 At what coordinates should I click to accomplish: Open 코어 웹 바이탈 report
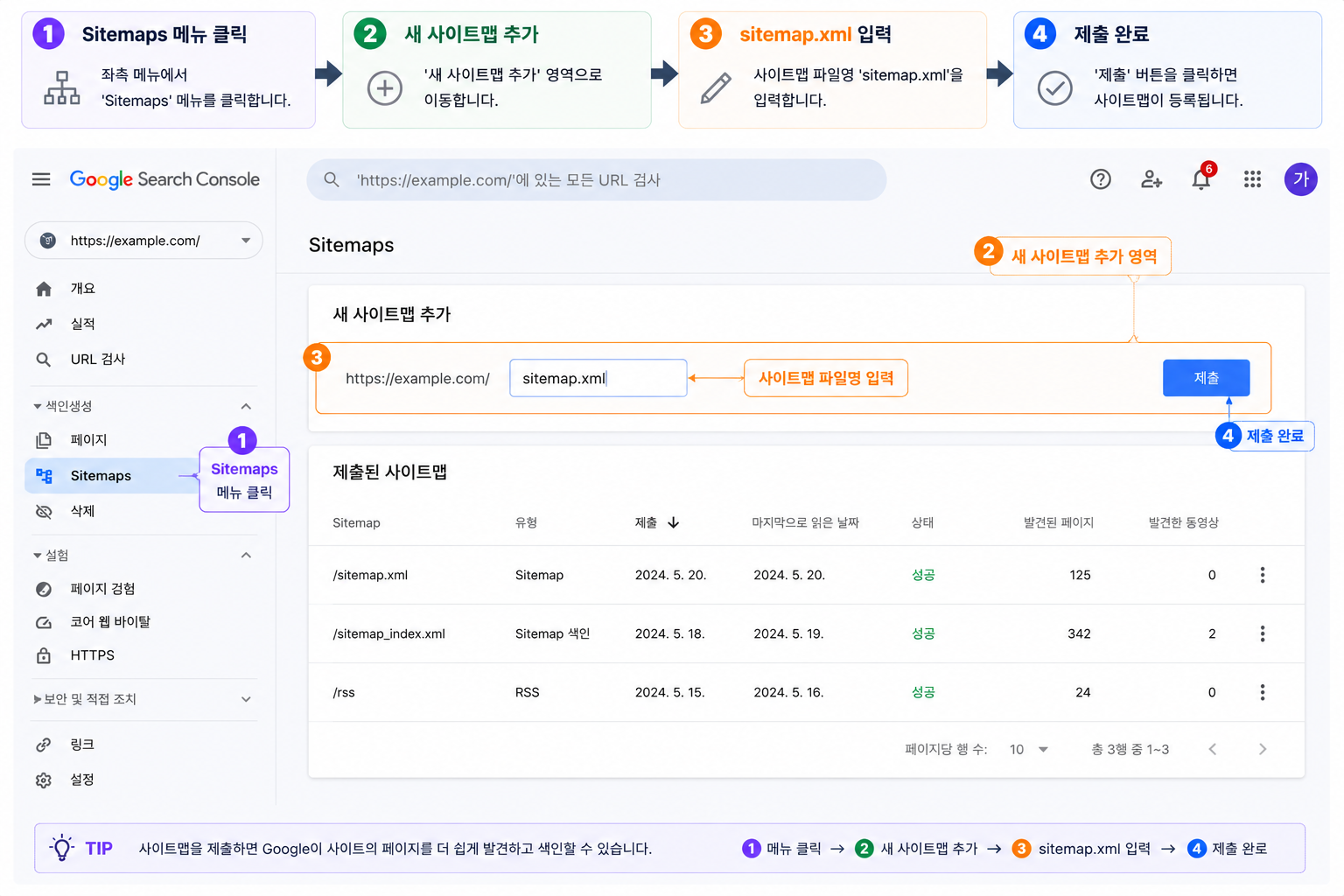(x=110, y=622)
